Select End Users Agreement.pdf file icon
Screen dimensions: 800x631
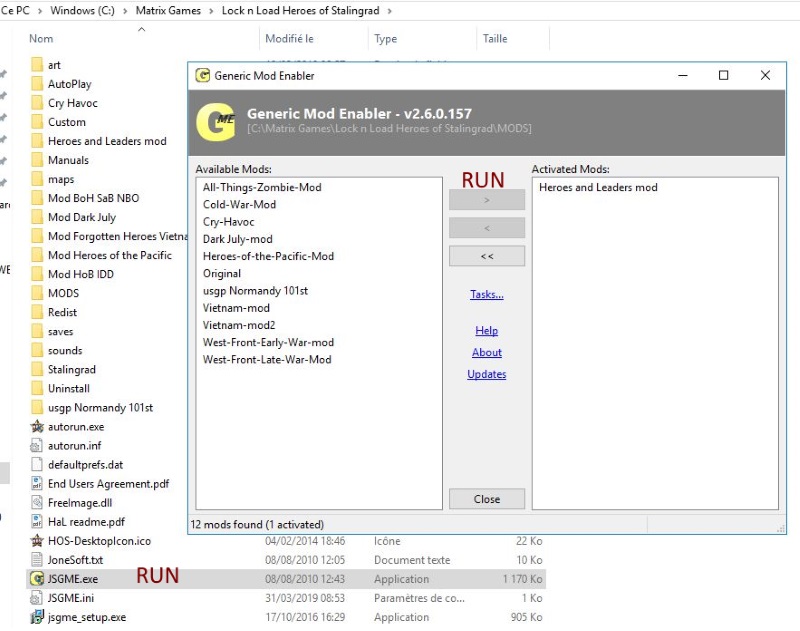37,484
